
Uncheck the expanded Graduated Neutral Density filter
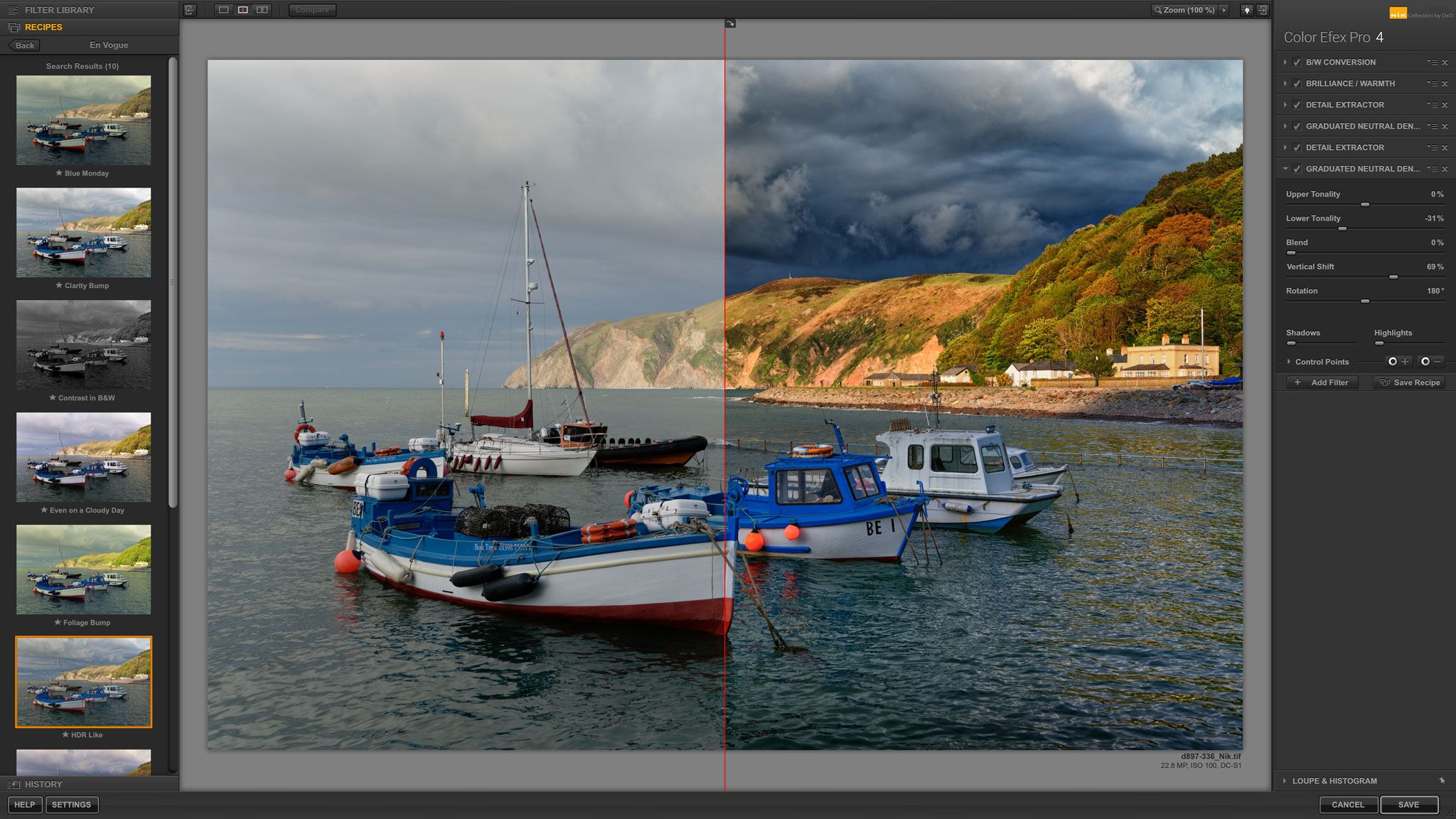[1297, 169]
